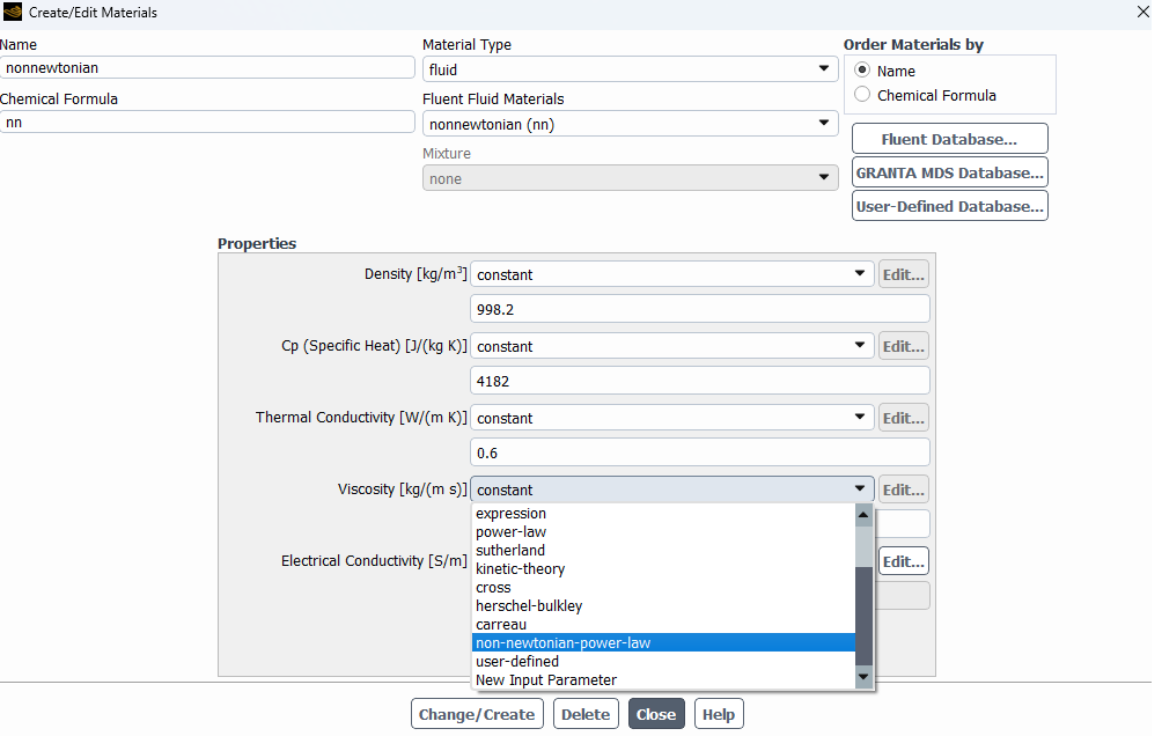Click Edit button for Electrical Conductivity
Image resolution: width=1152 pixels, height=736 pixels.
point(903,562)
